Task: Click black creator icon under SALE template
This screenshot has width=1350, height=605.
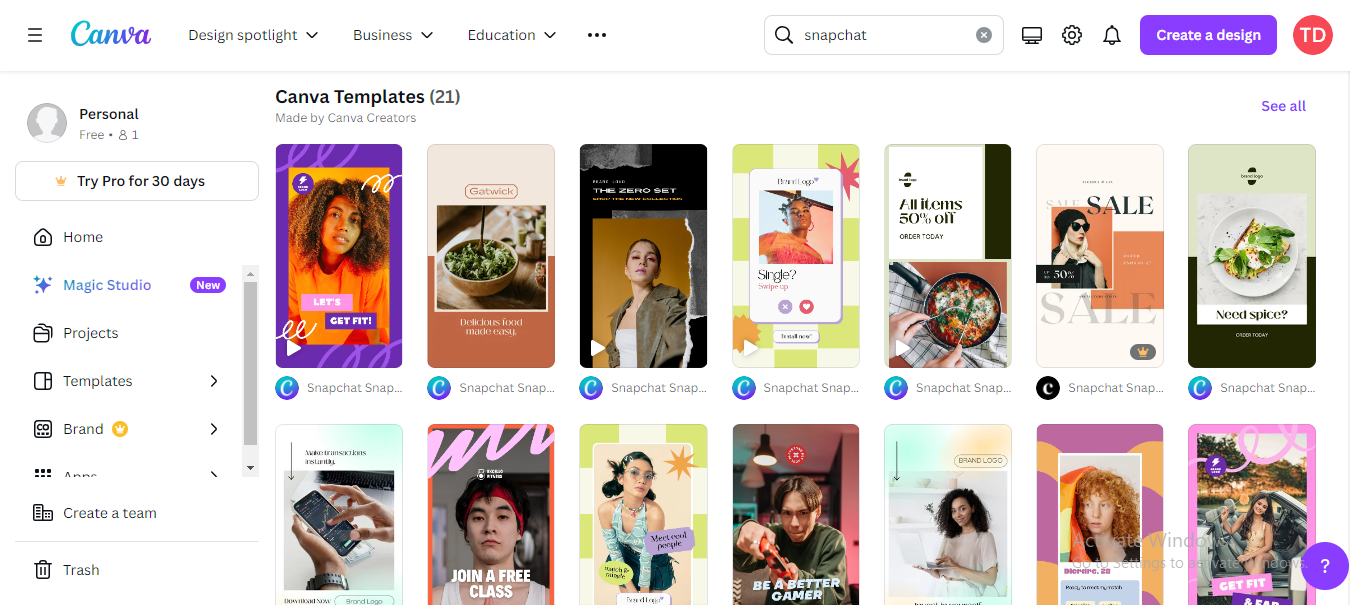Action: (1048, 388)
